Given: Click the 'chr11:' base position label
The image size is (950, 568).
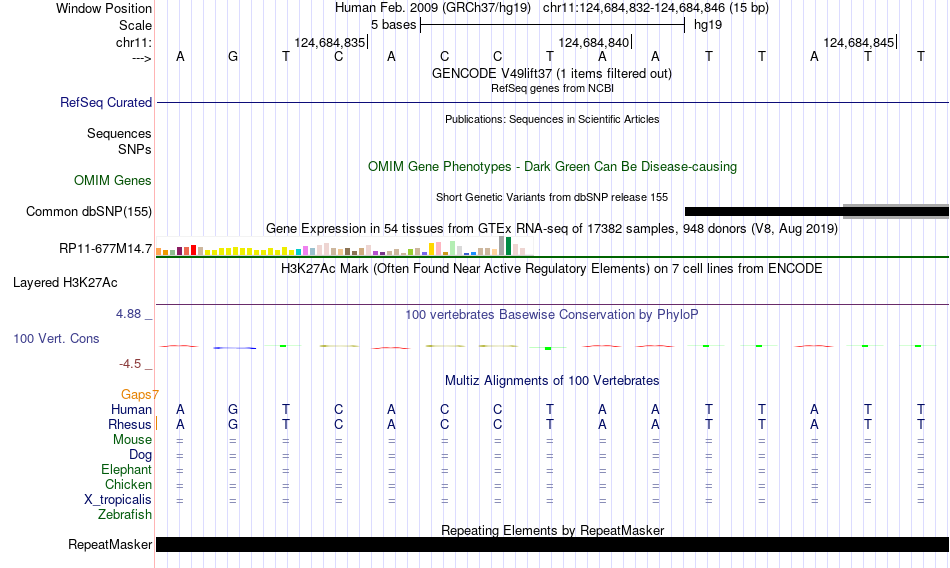Looking at the screenshot, I should click(134, 42).
